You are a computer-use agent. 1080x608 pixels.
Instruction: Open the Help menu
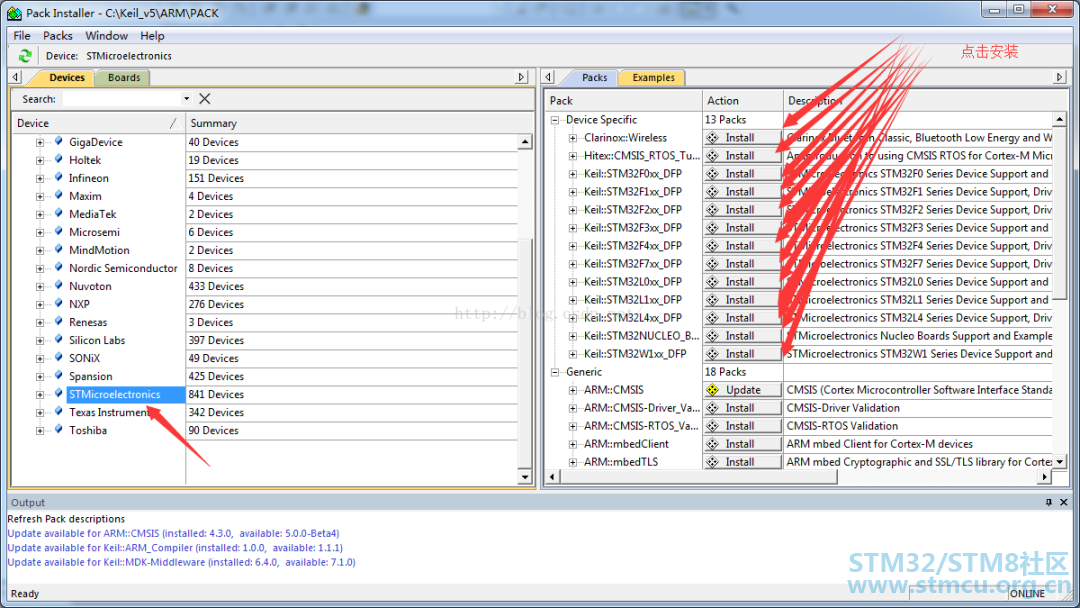click(152, 36)
